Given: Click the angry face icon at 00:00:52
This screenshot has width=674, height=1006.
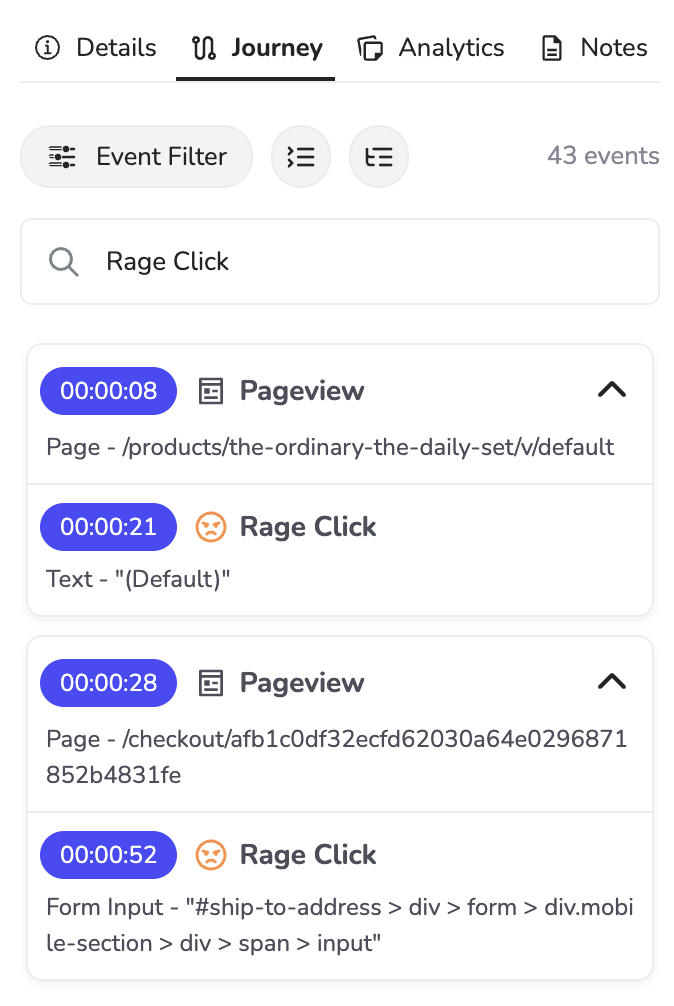Looking at the screenshot, I should click(x=210, y=855).
